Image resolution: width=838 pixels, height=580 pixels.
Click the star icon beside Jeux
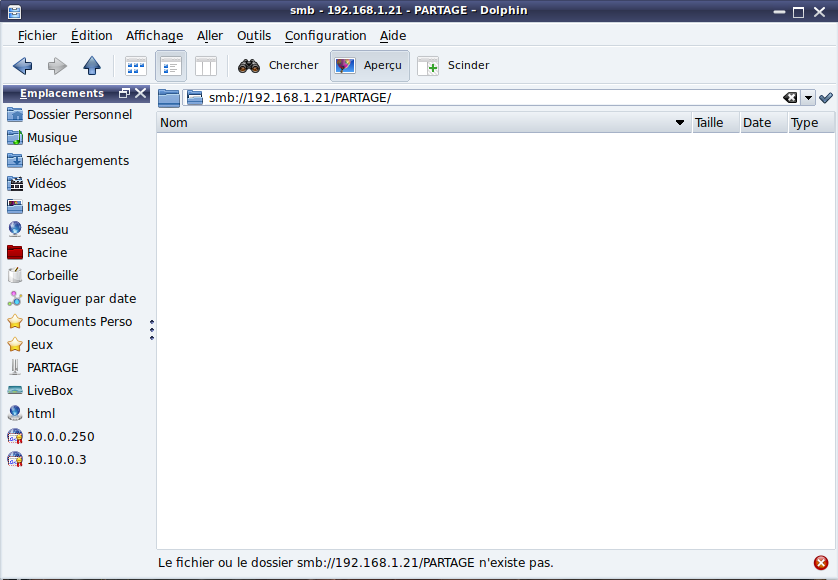click(x=15, y=344)
